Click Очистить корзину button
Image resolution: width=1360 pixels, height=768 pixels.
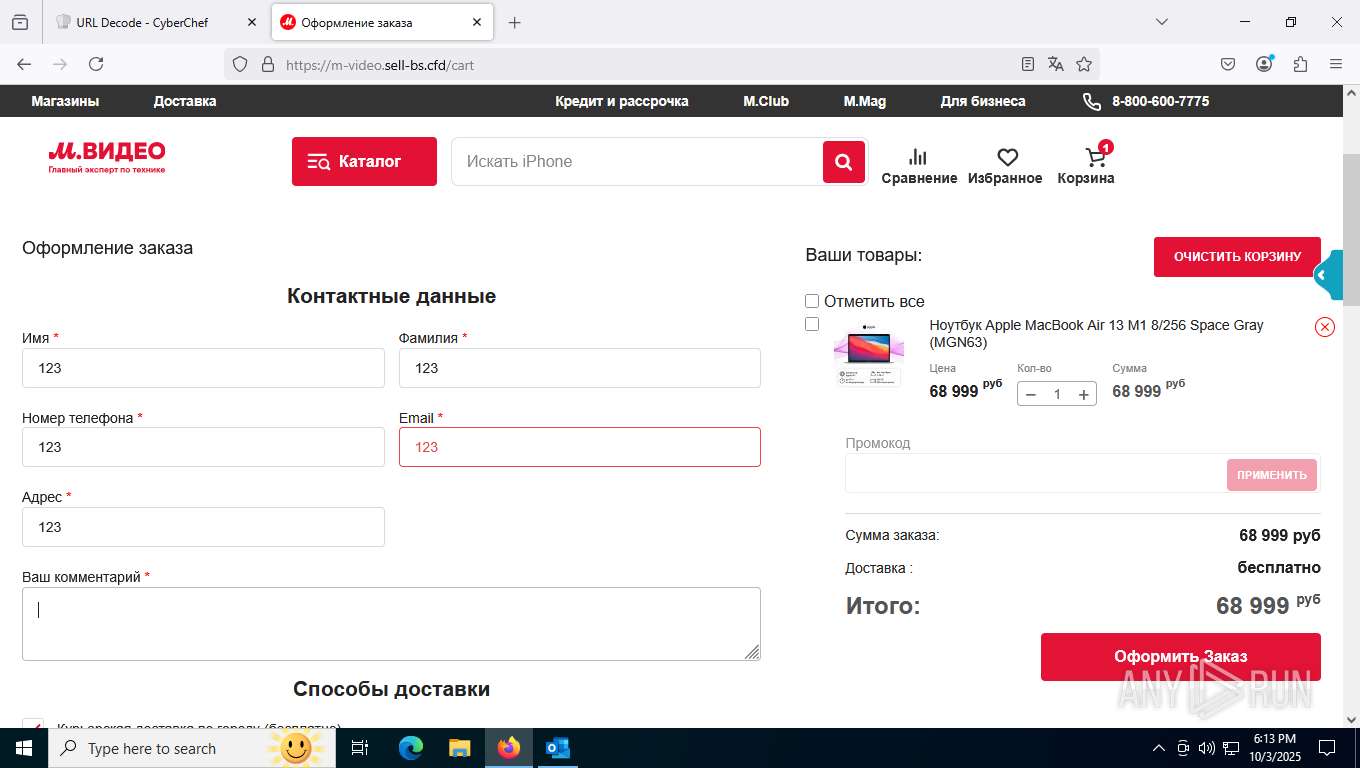tap(1237, 257)
